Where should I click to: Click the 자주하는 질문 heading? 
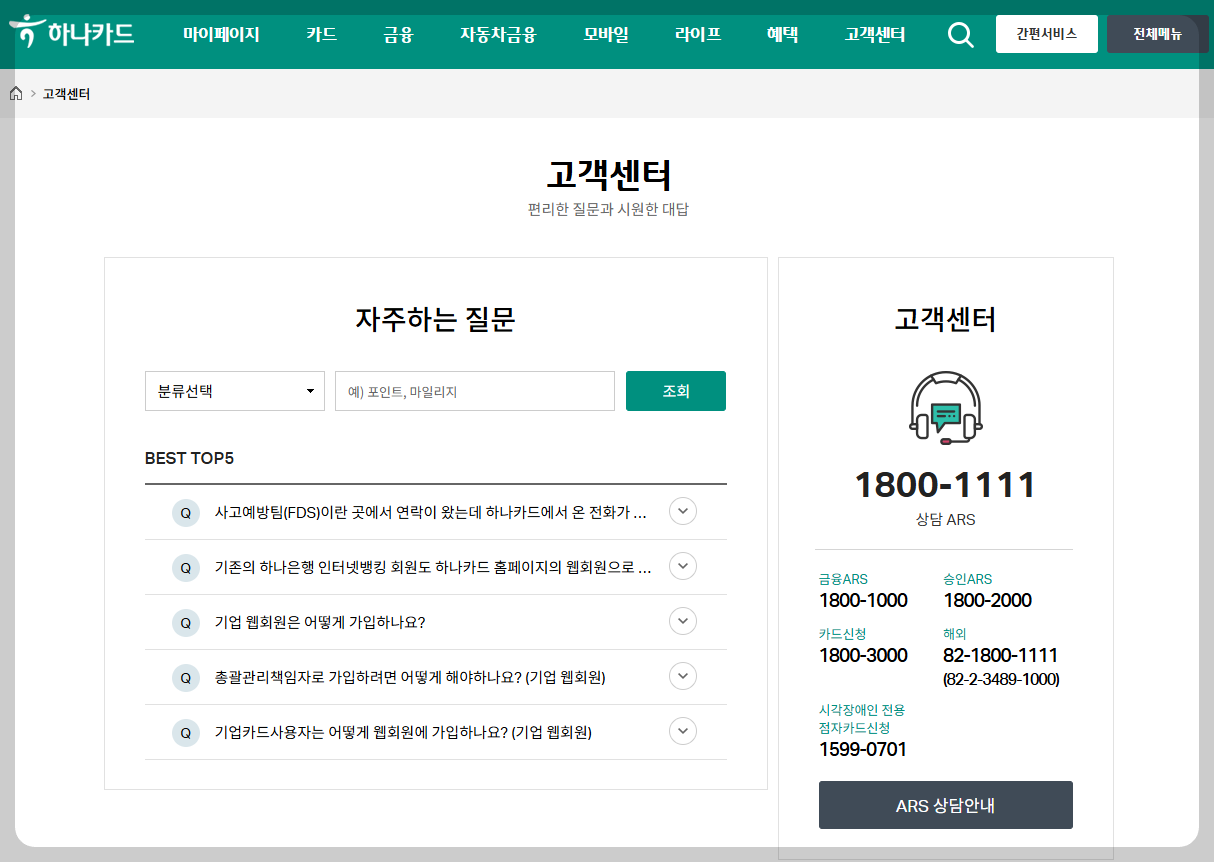pyautogui.click(x=435, y=319)
